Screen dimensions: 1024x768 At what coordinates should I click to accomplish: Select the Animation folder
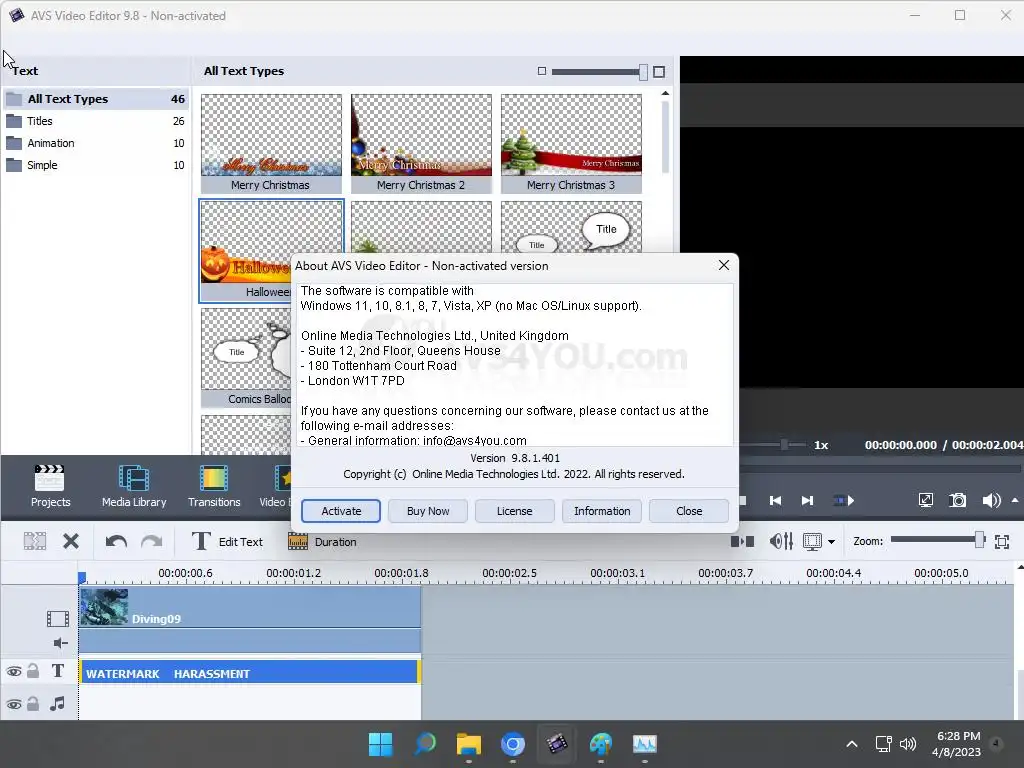(x=96, y=143)
